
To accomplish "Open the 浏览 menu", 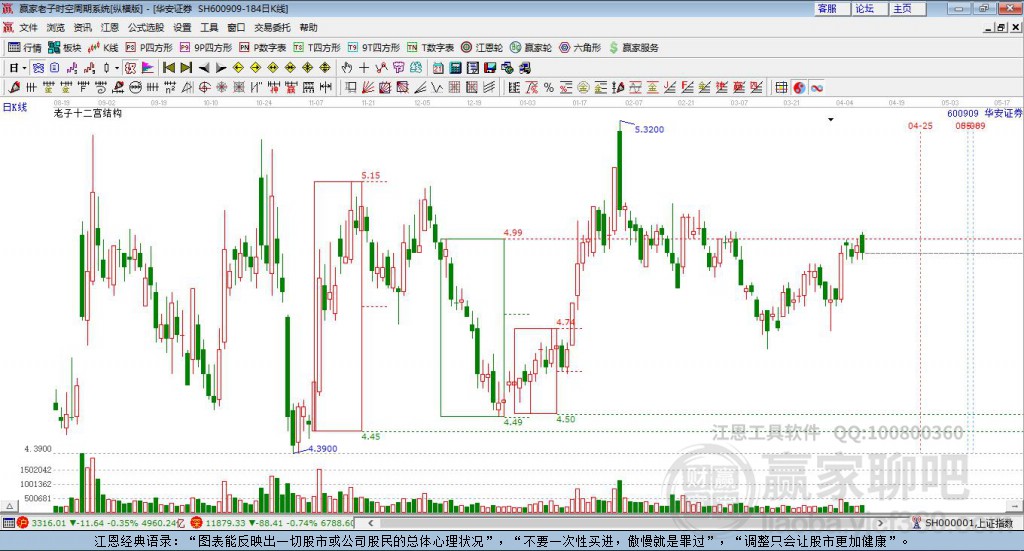I will (56, 27).
